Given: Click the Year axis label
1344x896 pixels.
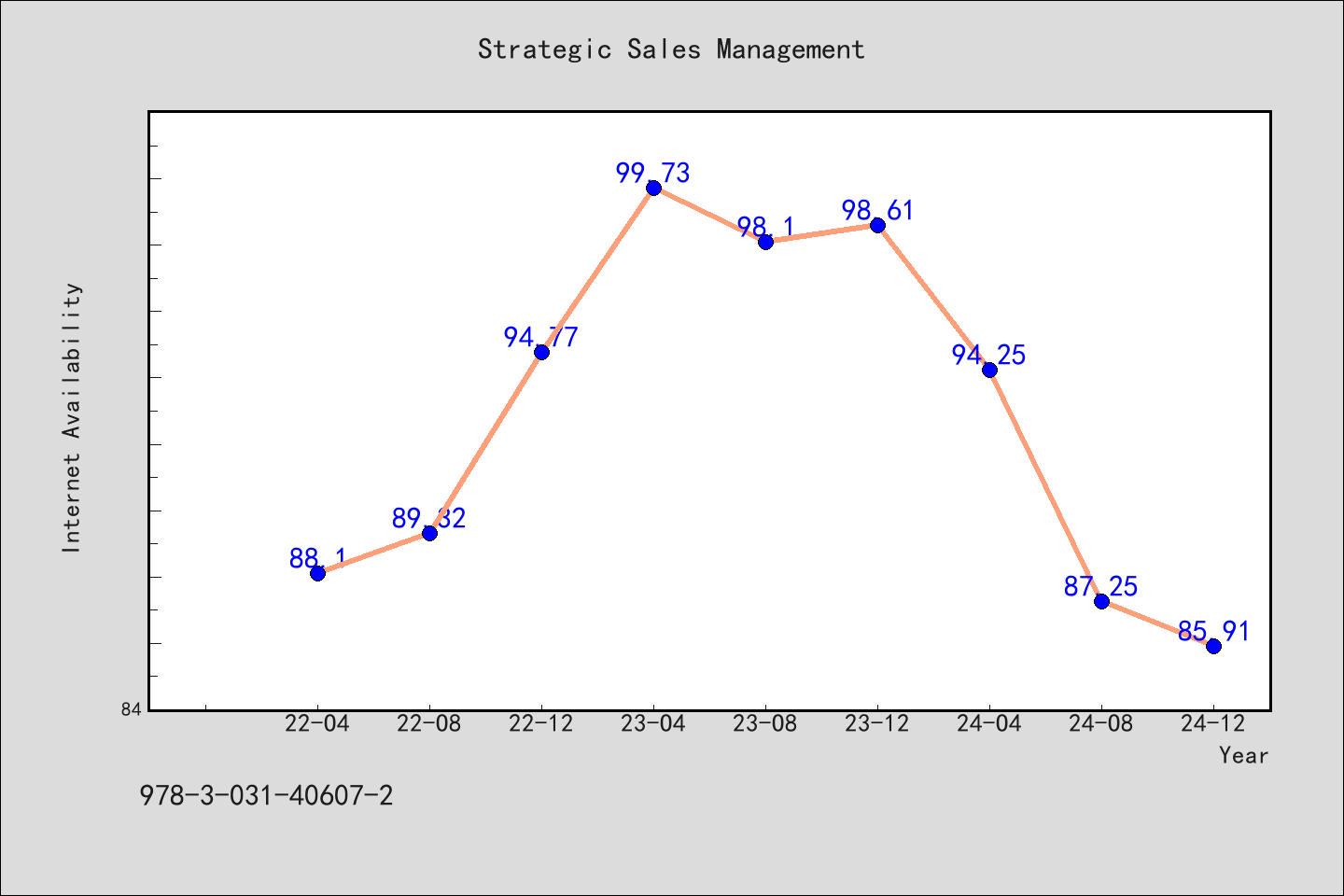Looking at the screenshot, I should 1243,755.
